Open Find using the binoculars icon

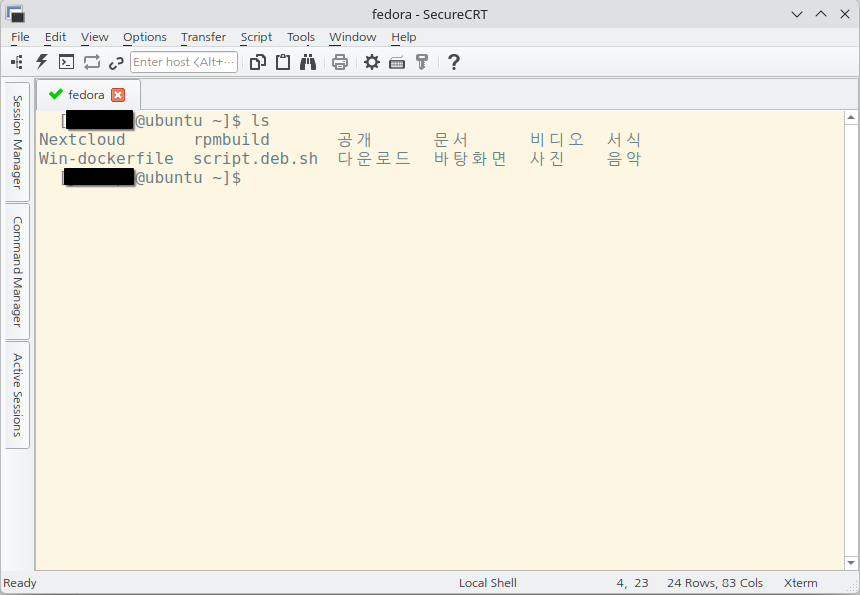coord(308,62)
